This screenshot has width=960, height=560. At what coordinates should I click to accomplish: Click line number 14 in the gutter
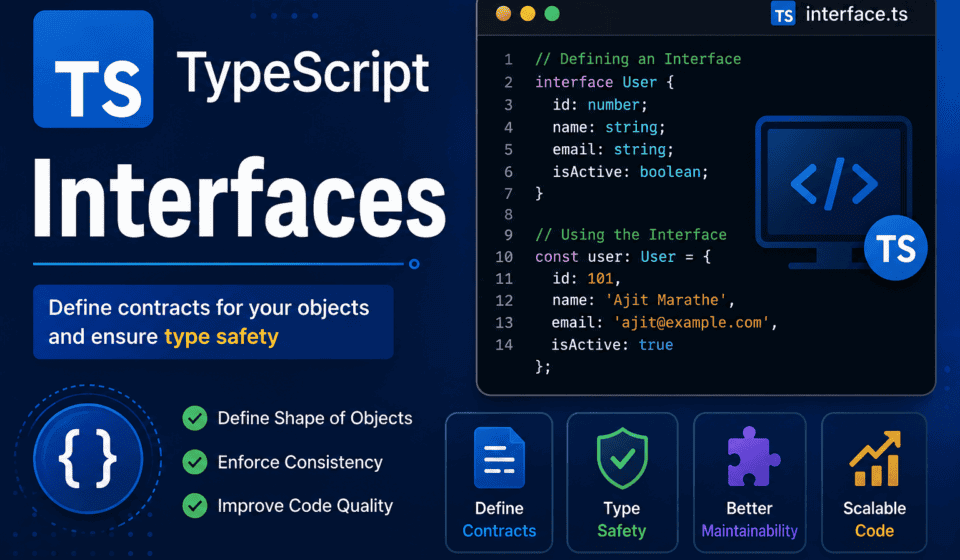tap(504, 345)
